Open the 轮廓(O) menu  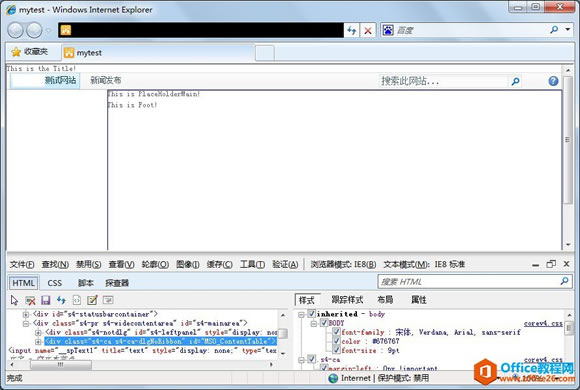pos(155,264)
